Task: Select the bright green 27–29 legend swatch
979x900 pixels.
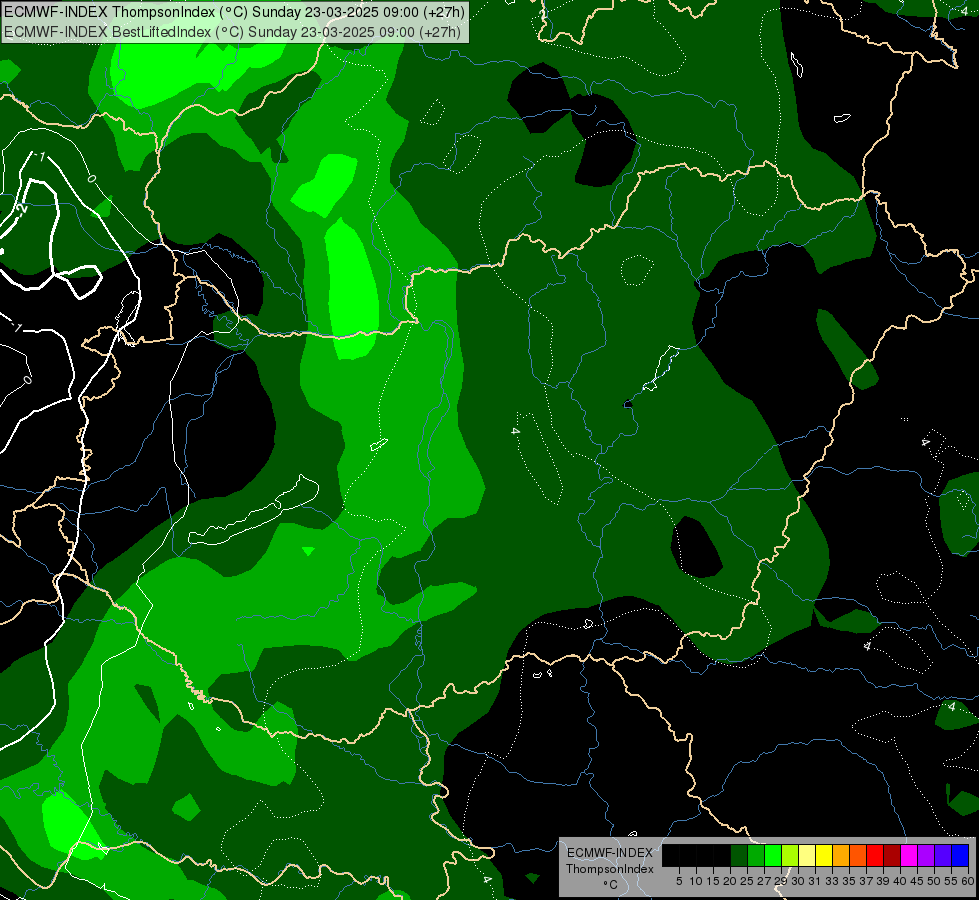Action: click(773, 855)
